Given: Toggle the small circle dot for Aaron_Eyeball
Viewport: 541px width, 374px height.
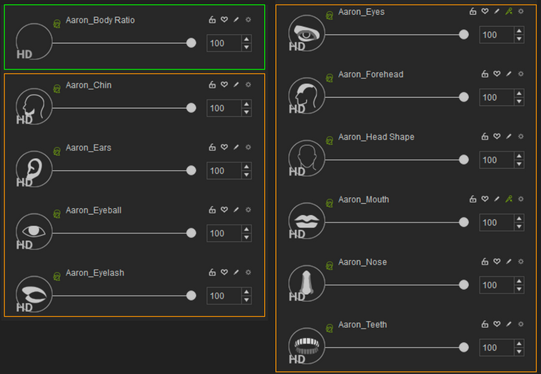Looking at the screenshot, I should pyautogui.click(x=248, y=210).
